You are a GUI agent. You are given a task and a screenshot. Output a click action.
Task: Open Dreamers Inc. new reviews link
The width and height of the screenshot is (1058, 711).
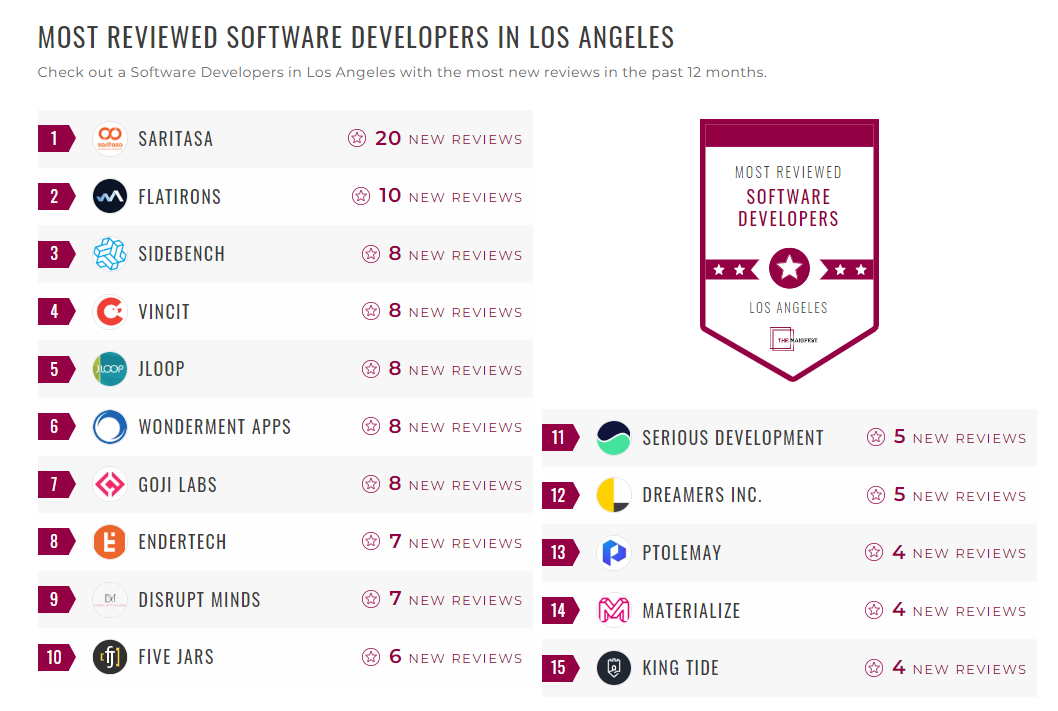pyautogui.click(x=946, y=495)
